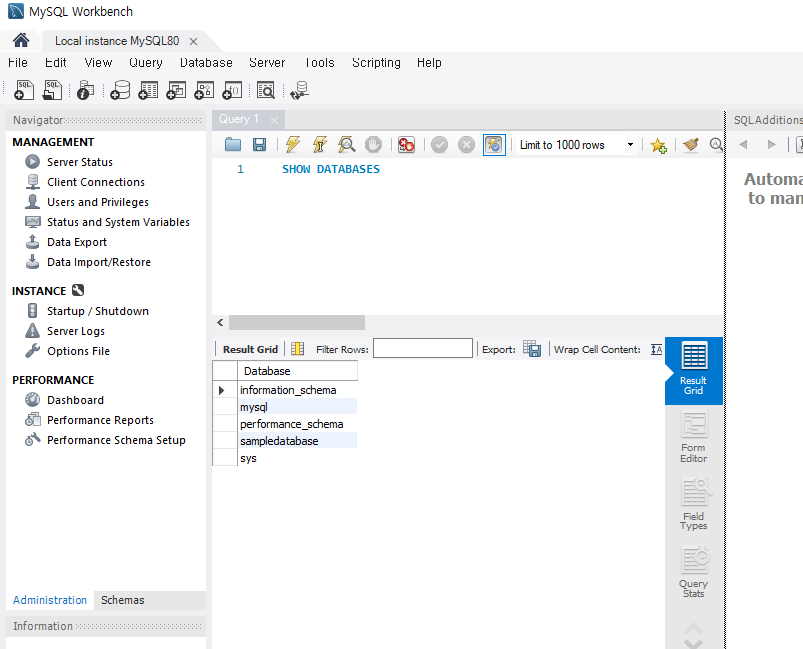Save the script to file icon
The height and width of the screenshot is (649, 803).
point(260,145)
